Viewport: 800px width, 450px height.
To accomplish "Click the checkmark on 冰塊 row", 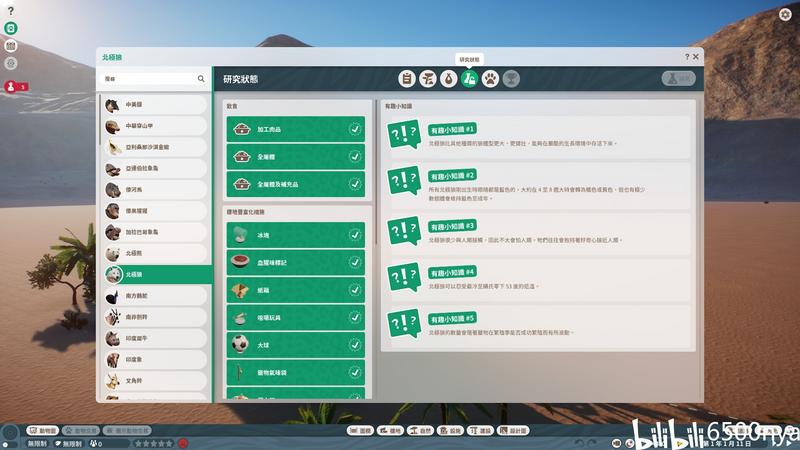I will [355, 235].
